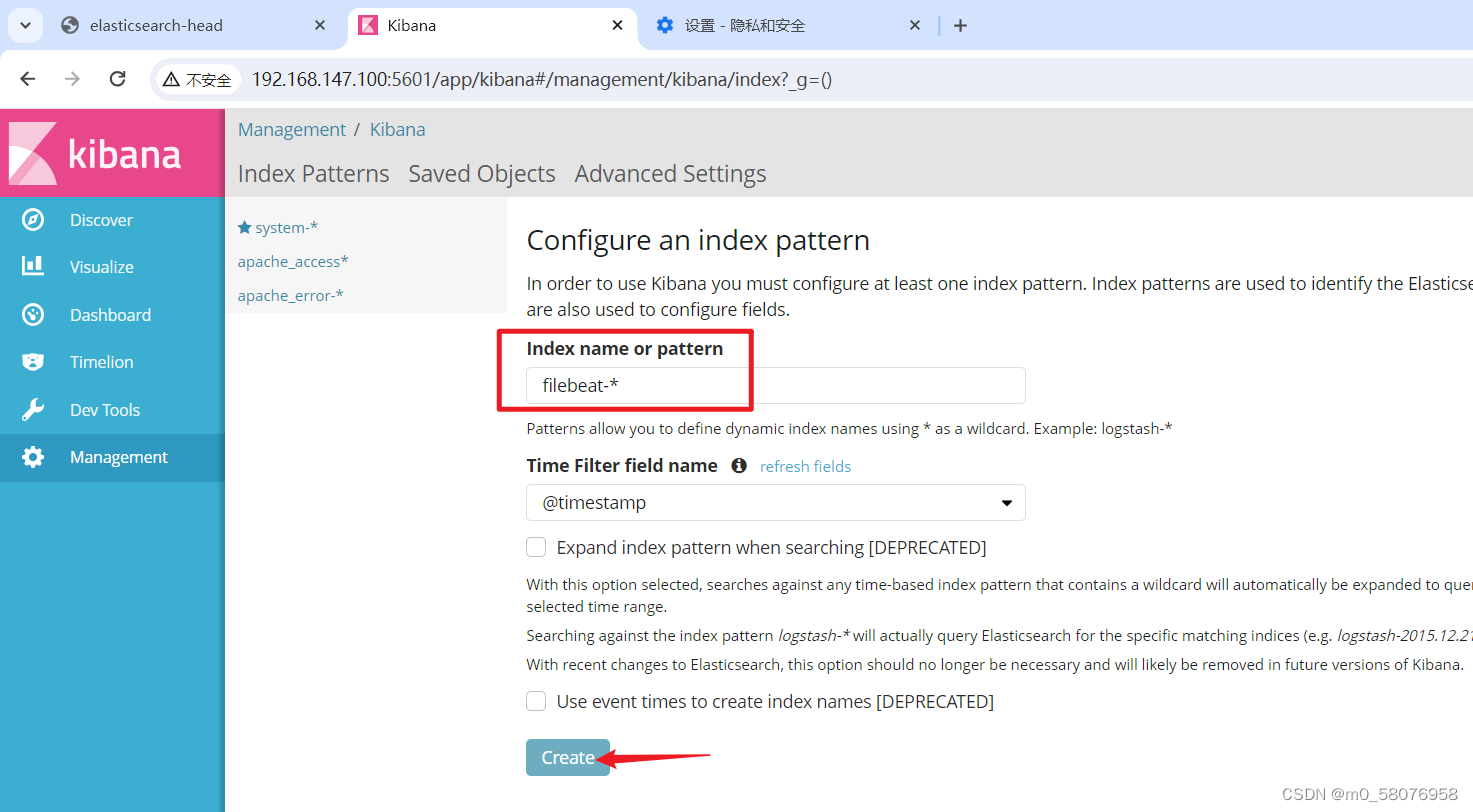Open the Visualize bar chart icon
Screen dimensions: 1473x812
point(33,267)
